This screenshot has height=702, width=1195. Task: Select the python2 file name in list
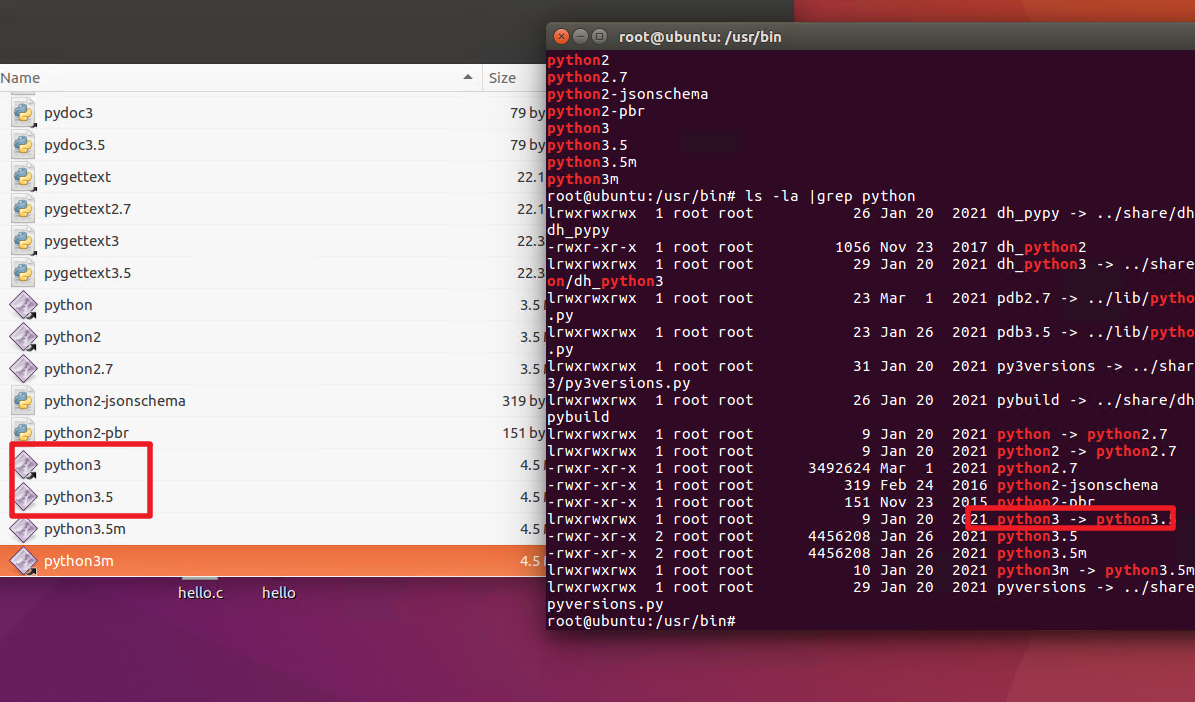[72, 337]
